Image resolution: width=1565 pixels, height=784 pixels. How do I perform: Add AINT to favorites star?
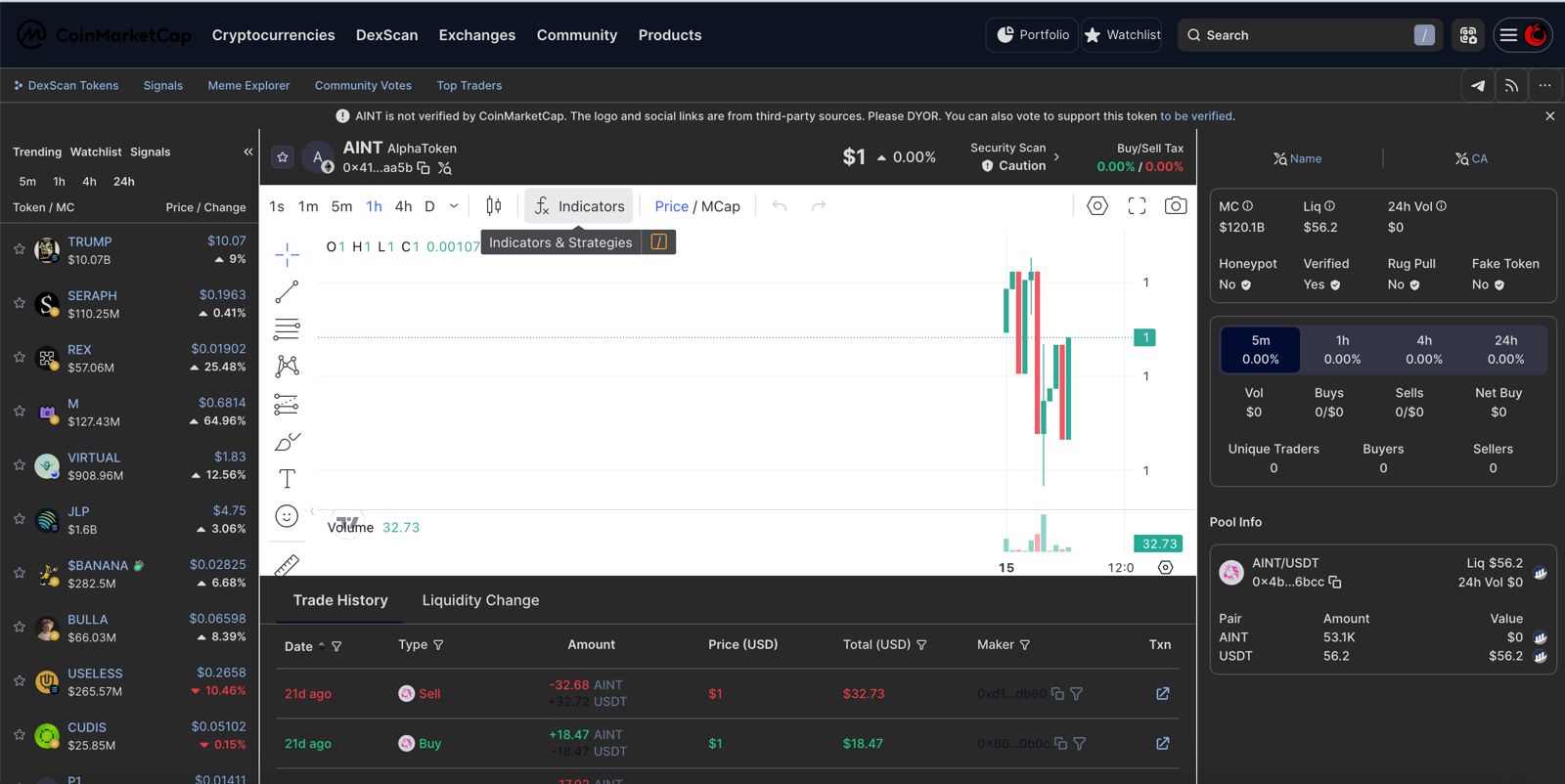[283, 157]
